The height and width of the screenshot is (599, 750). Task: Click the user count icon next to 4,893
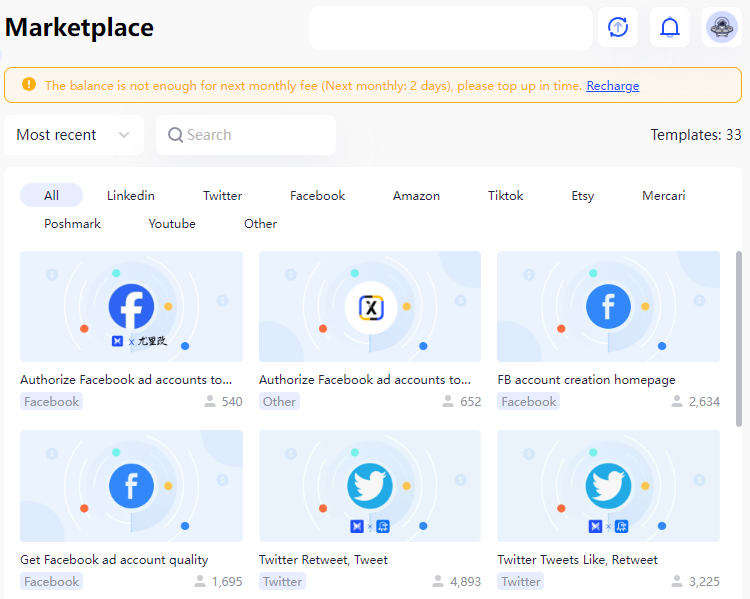tap(438, 581)
